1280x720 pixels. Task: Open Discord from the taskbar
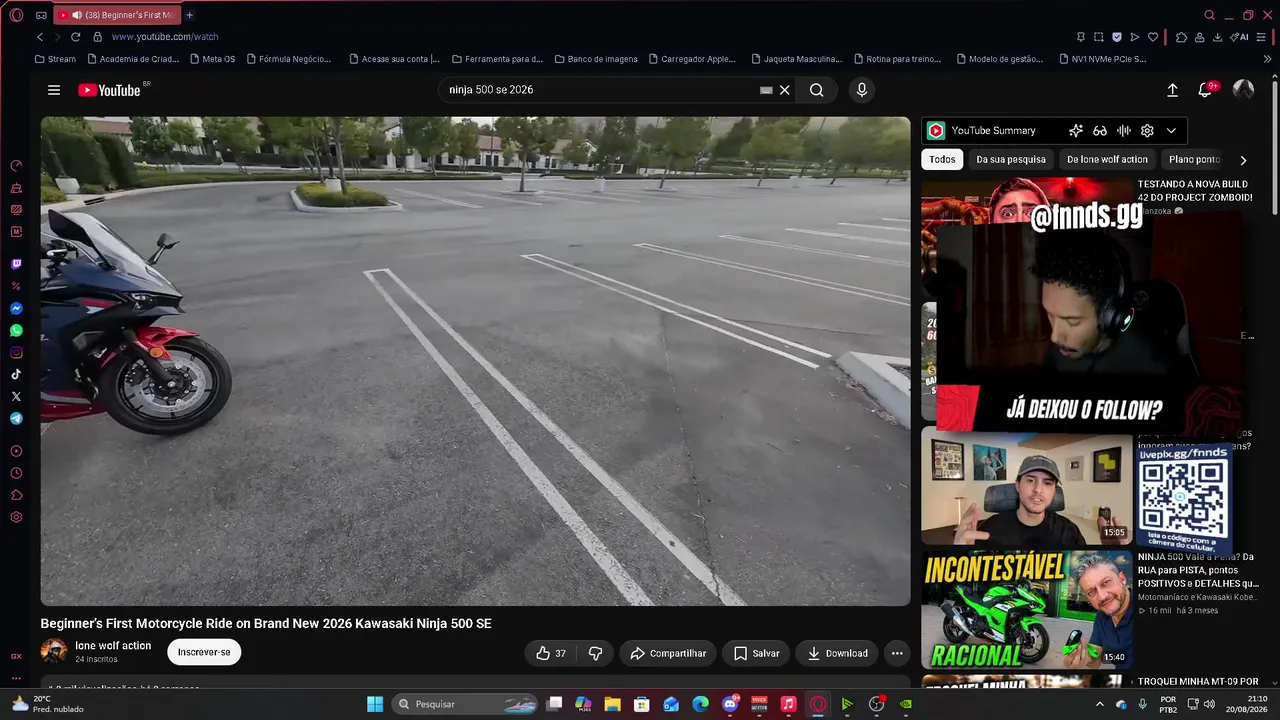(x=731, y=704)
